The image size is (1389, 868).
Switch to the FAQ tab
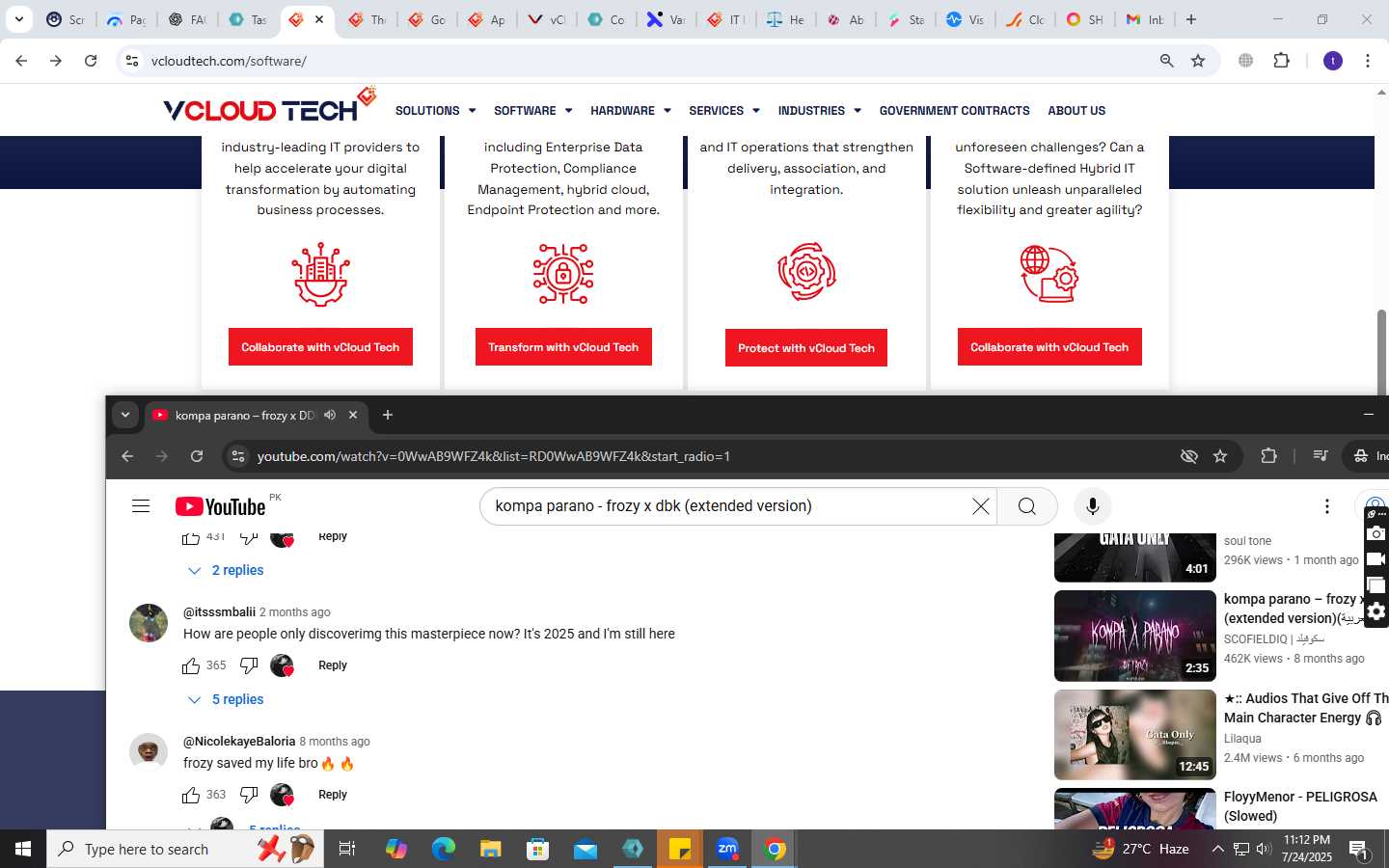coord(187,19)
